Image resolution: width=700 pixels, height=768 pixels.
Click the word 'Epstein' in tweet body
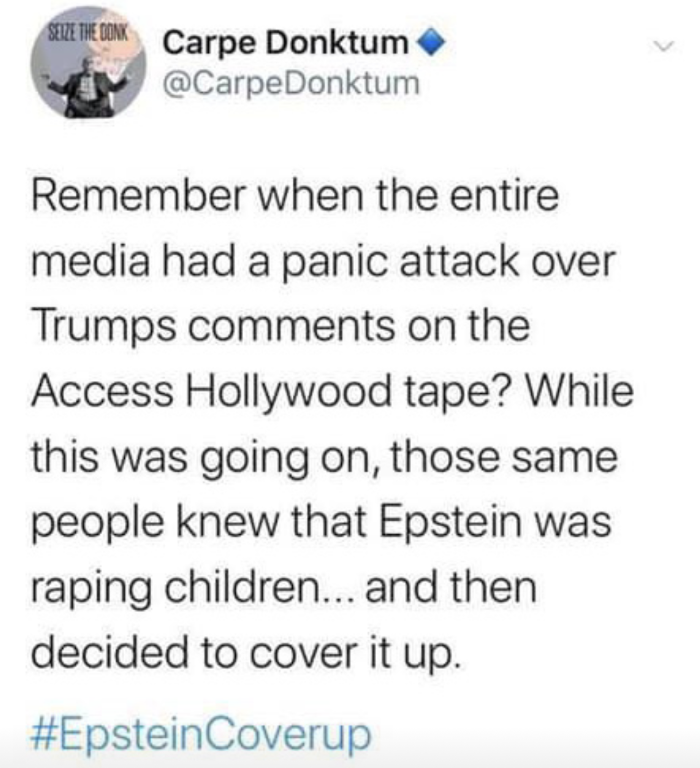pos(450,522)
